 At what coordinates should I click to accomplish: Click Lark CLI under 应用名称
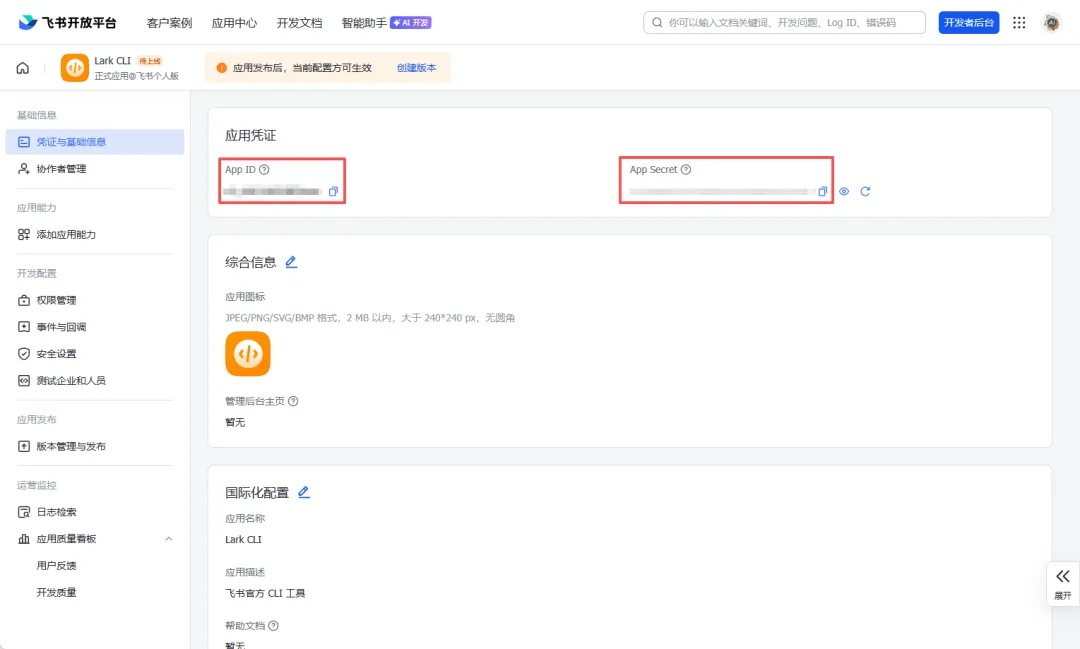243,539
